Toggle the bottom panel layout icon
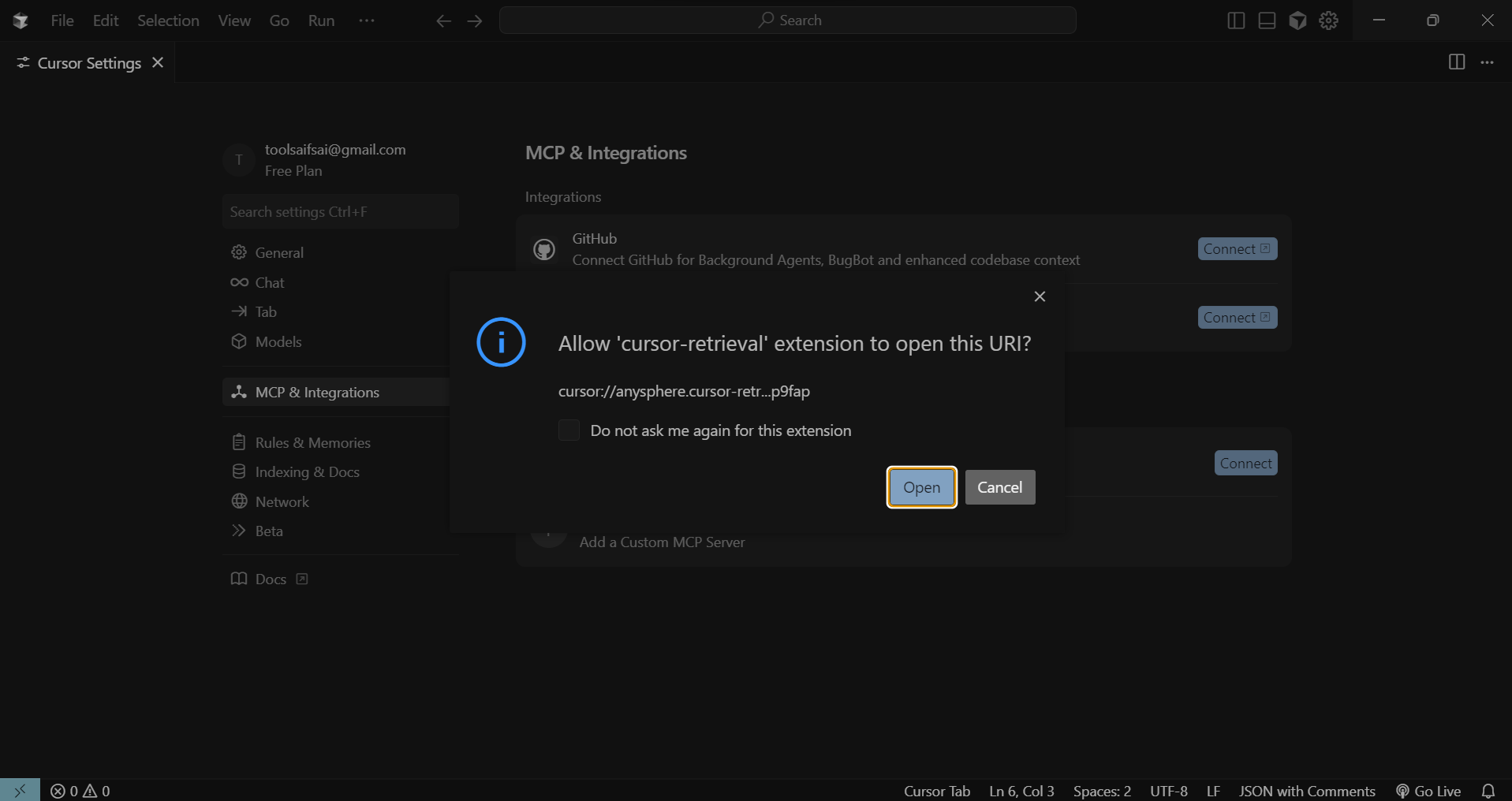 point(1267,21)
